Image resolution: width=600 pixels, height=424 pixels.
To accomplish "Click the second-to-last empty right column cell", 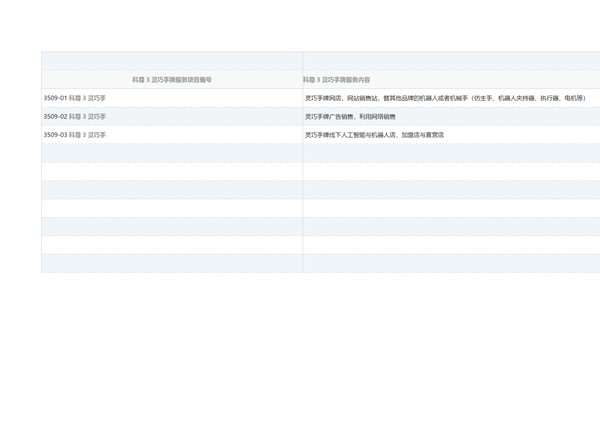I will tap(450, 244).
